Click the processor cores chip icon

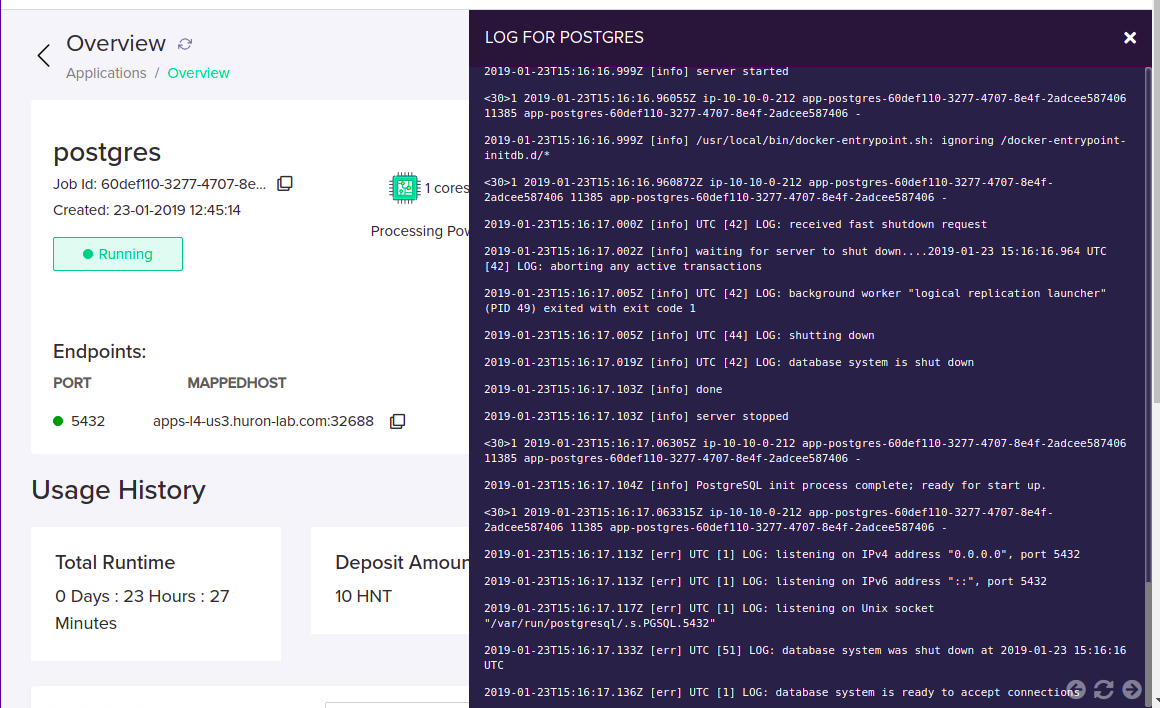pos(404,188)
